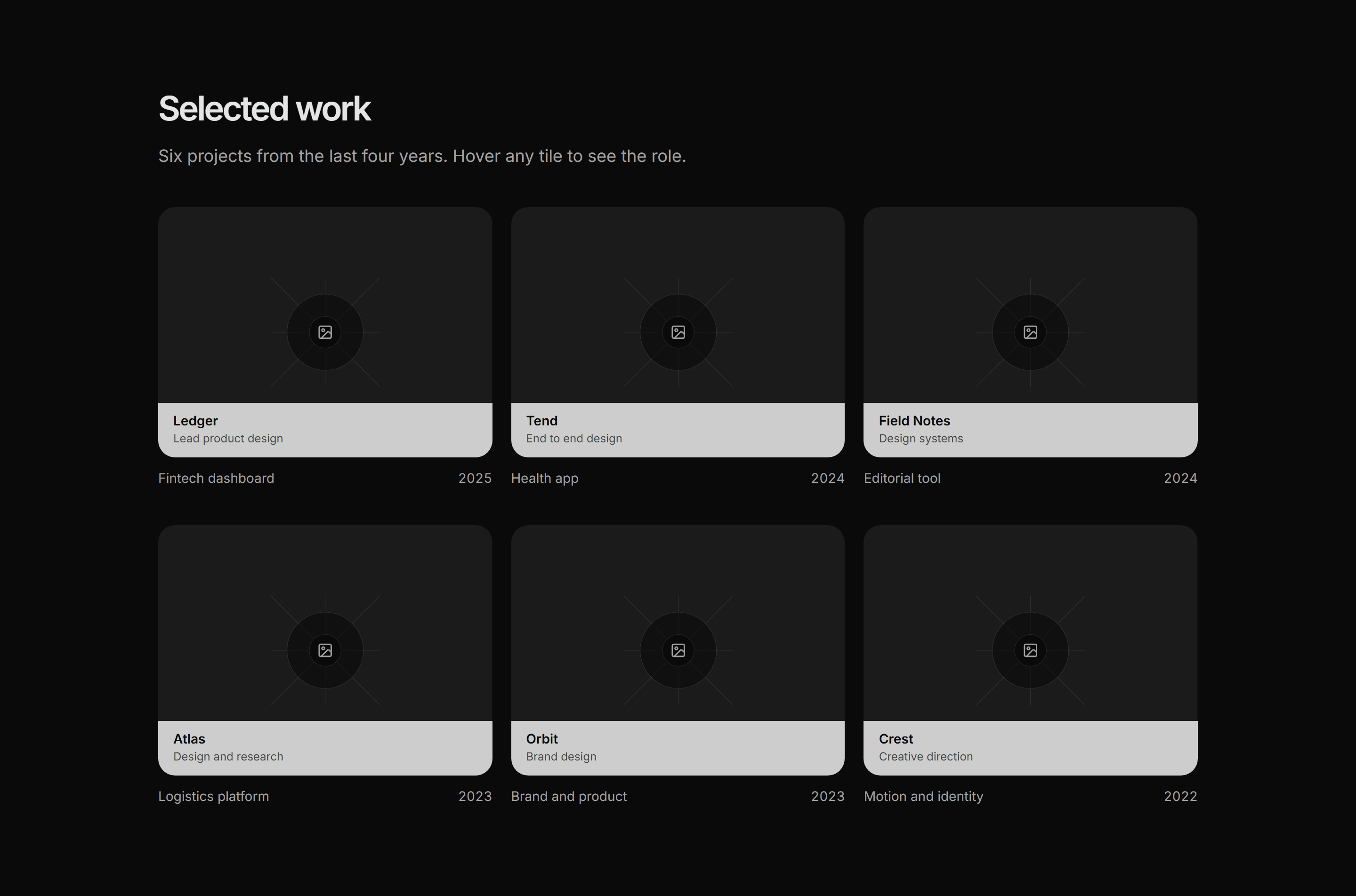Select the "Logistics platform" caption

click(x=213, y=797)
